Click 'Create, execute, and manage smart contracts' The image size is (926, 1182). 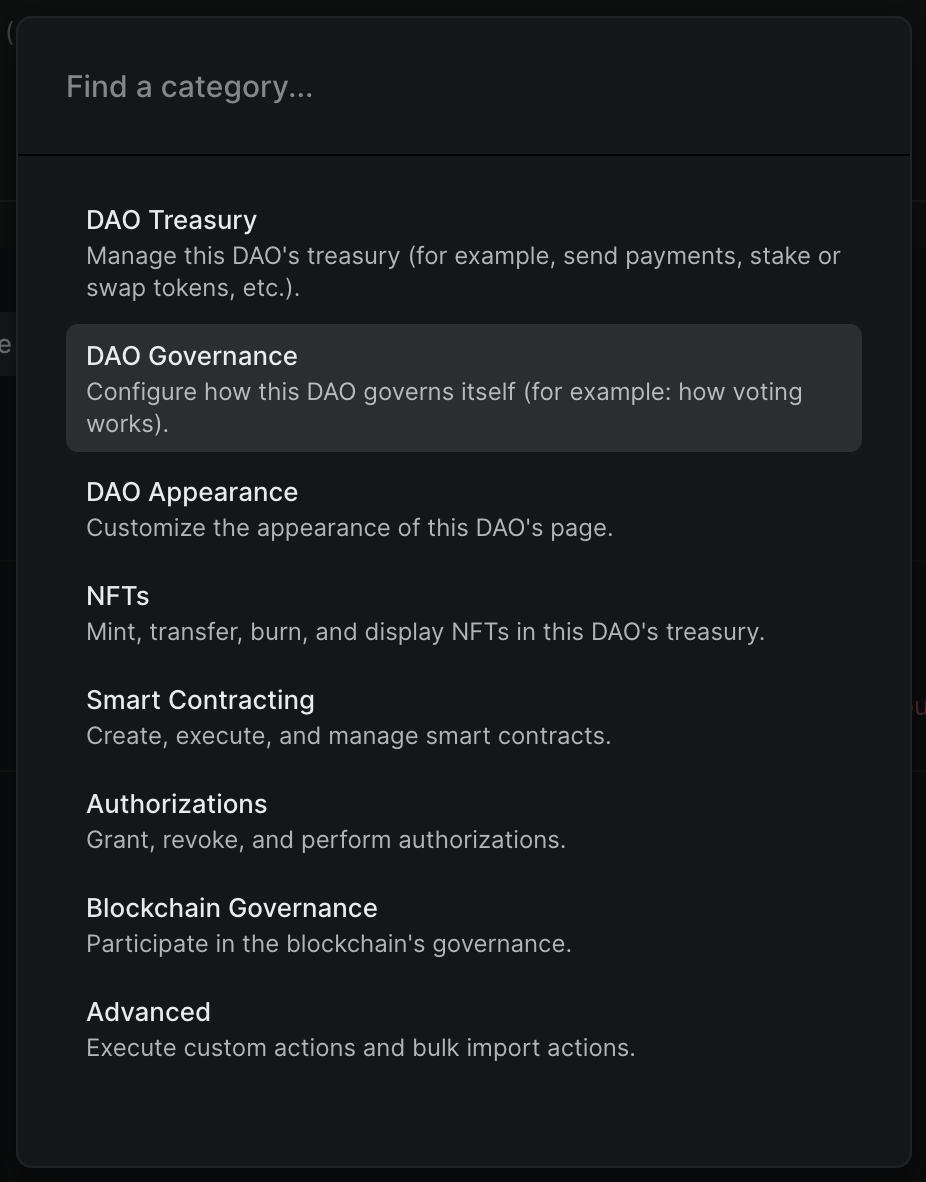coord(348,736)
